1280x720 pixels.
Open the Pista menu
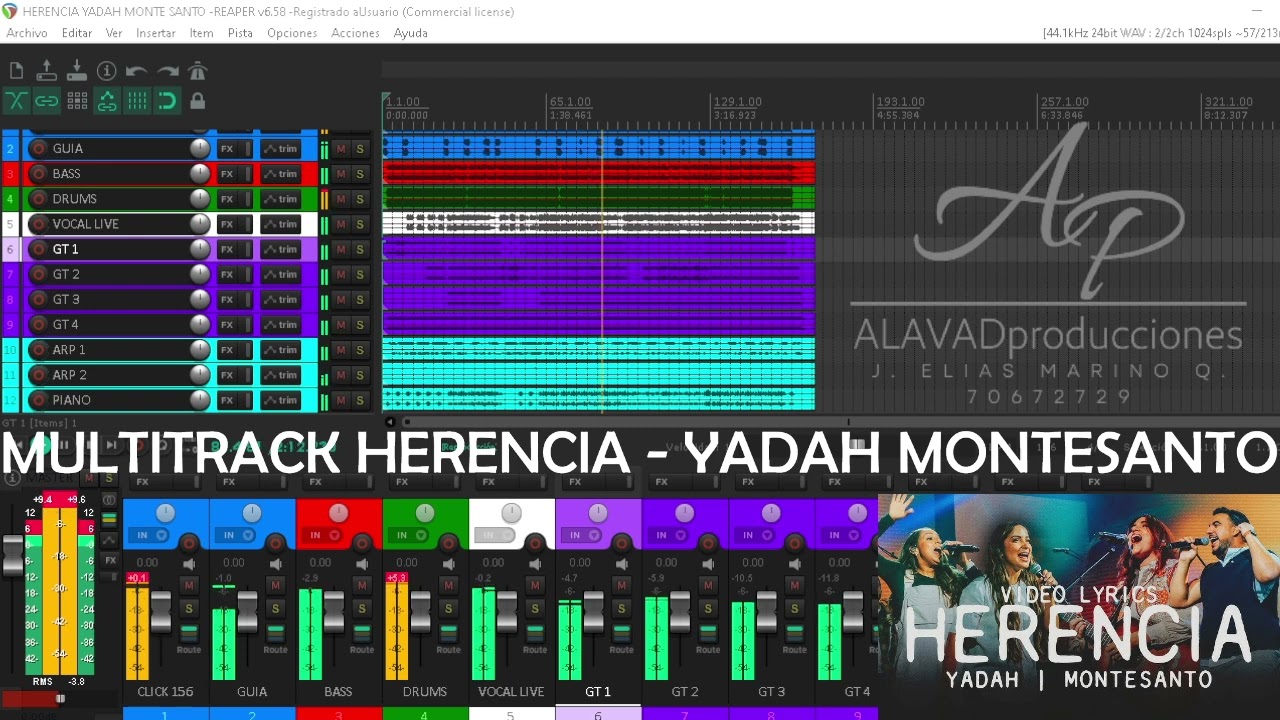click(x=240, y=33)
